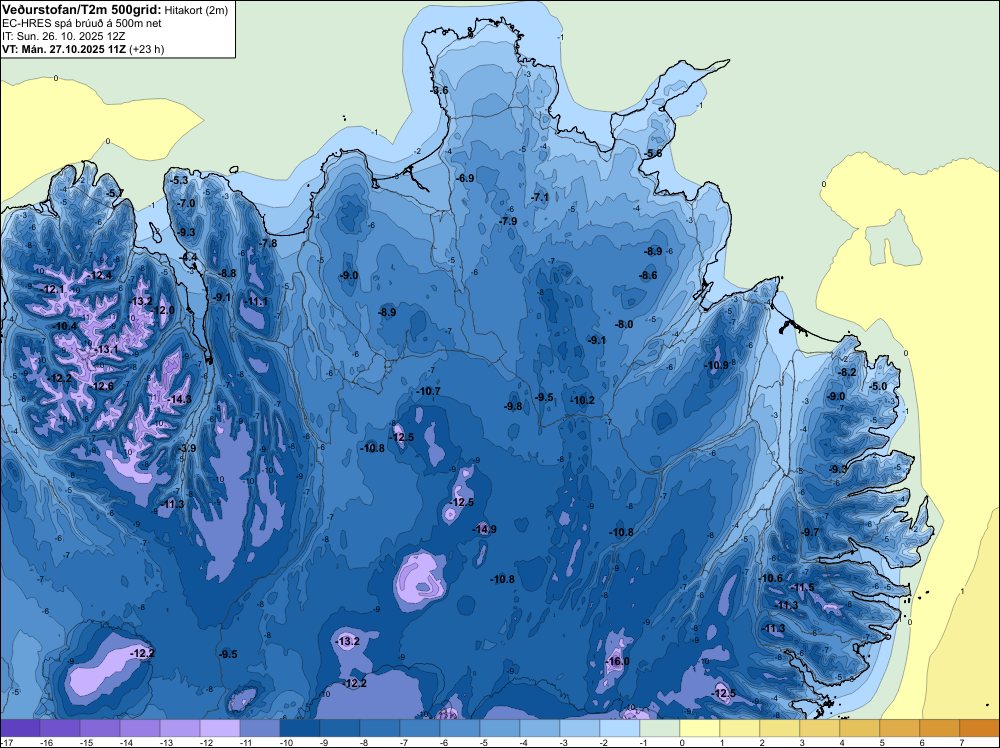The height and width of the screenshot is (748, 1000).
Task: Click the -5.6 temperature value on map
Action: 653,154
